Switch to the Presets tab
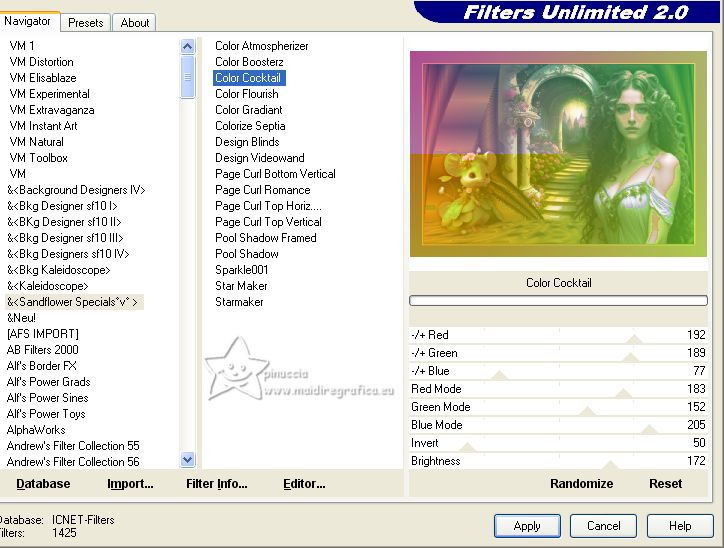This screenshot has width=724, height=548. coord(85,23)
